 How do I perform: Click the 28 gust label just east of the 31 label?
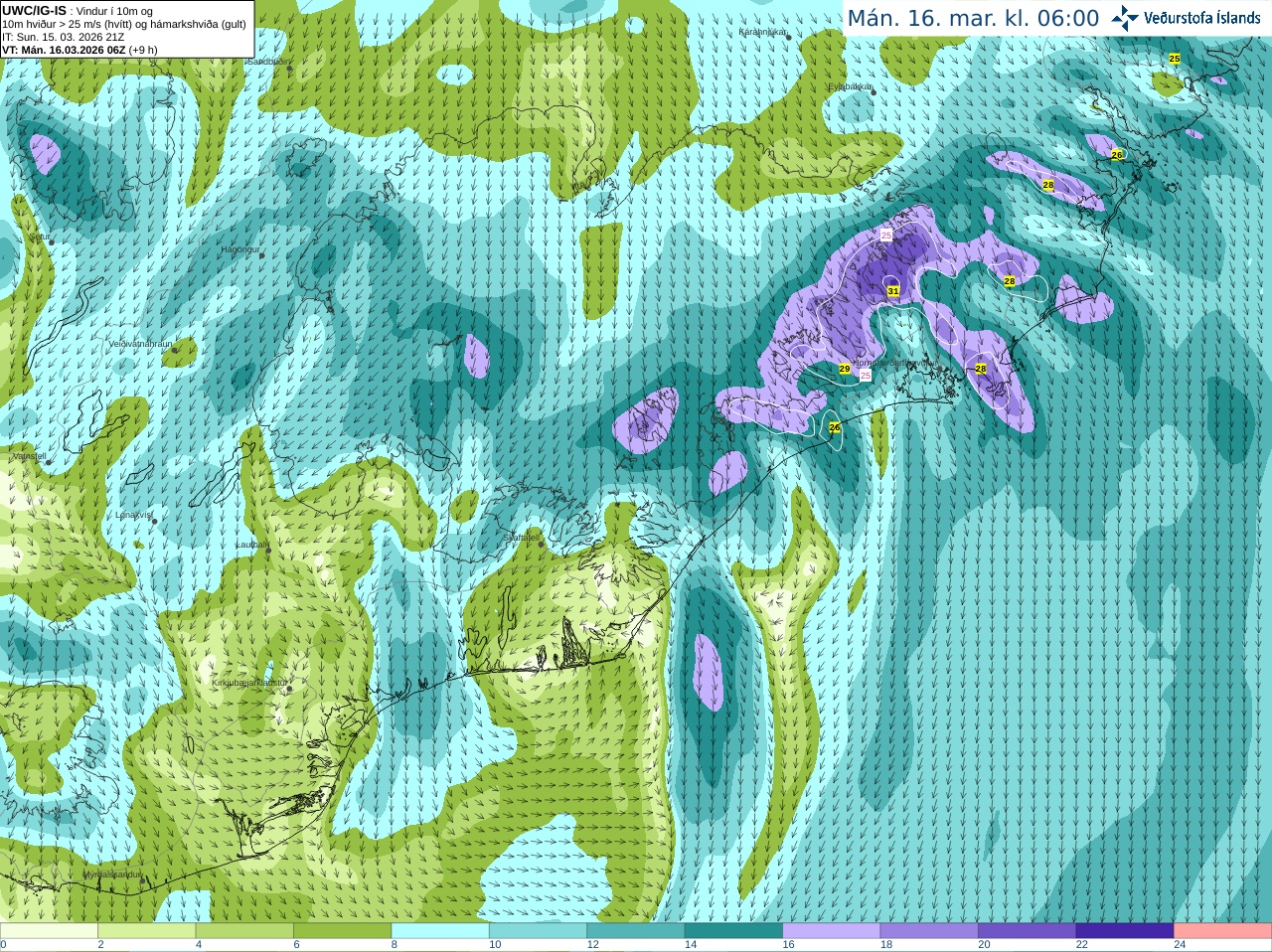[1010, 281]
